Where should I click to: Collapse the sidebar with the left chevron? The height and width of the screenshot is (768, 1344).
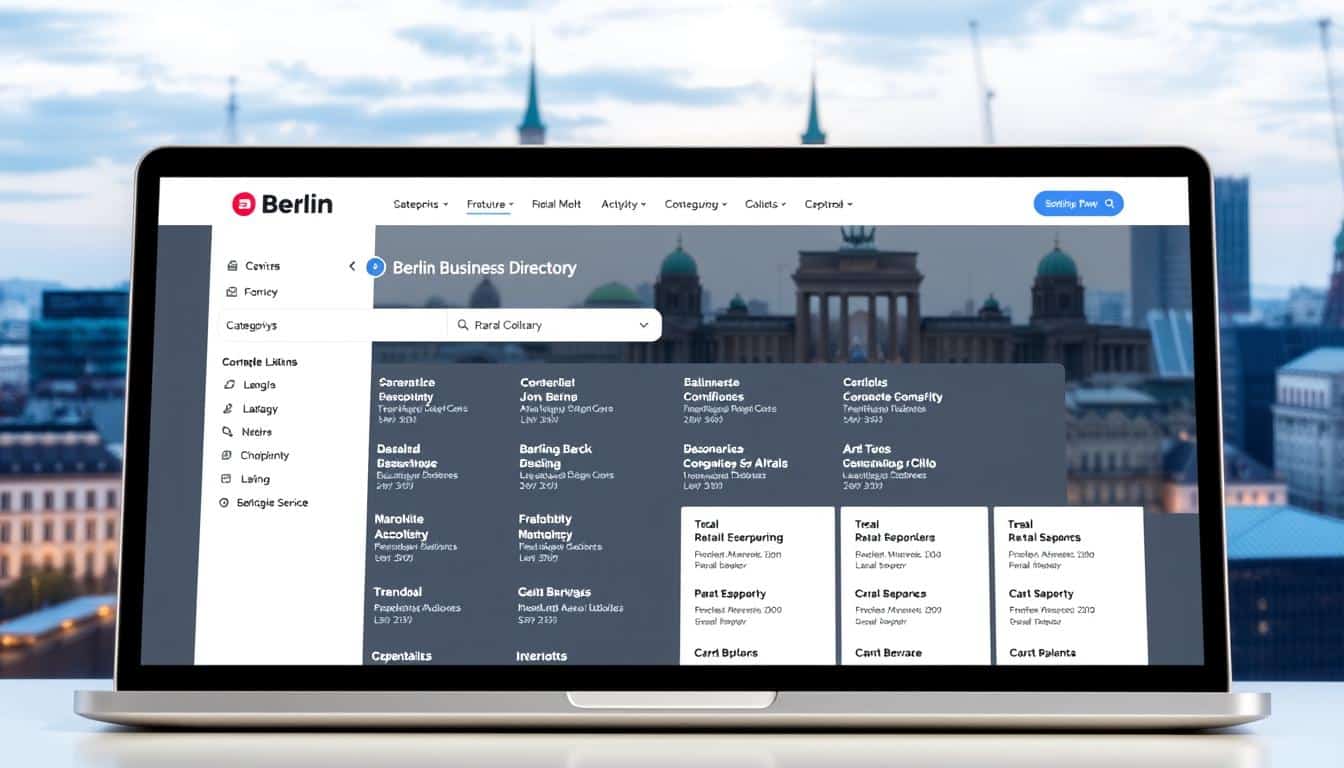click(x=352, y=266)
